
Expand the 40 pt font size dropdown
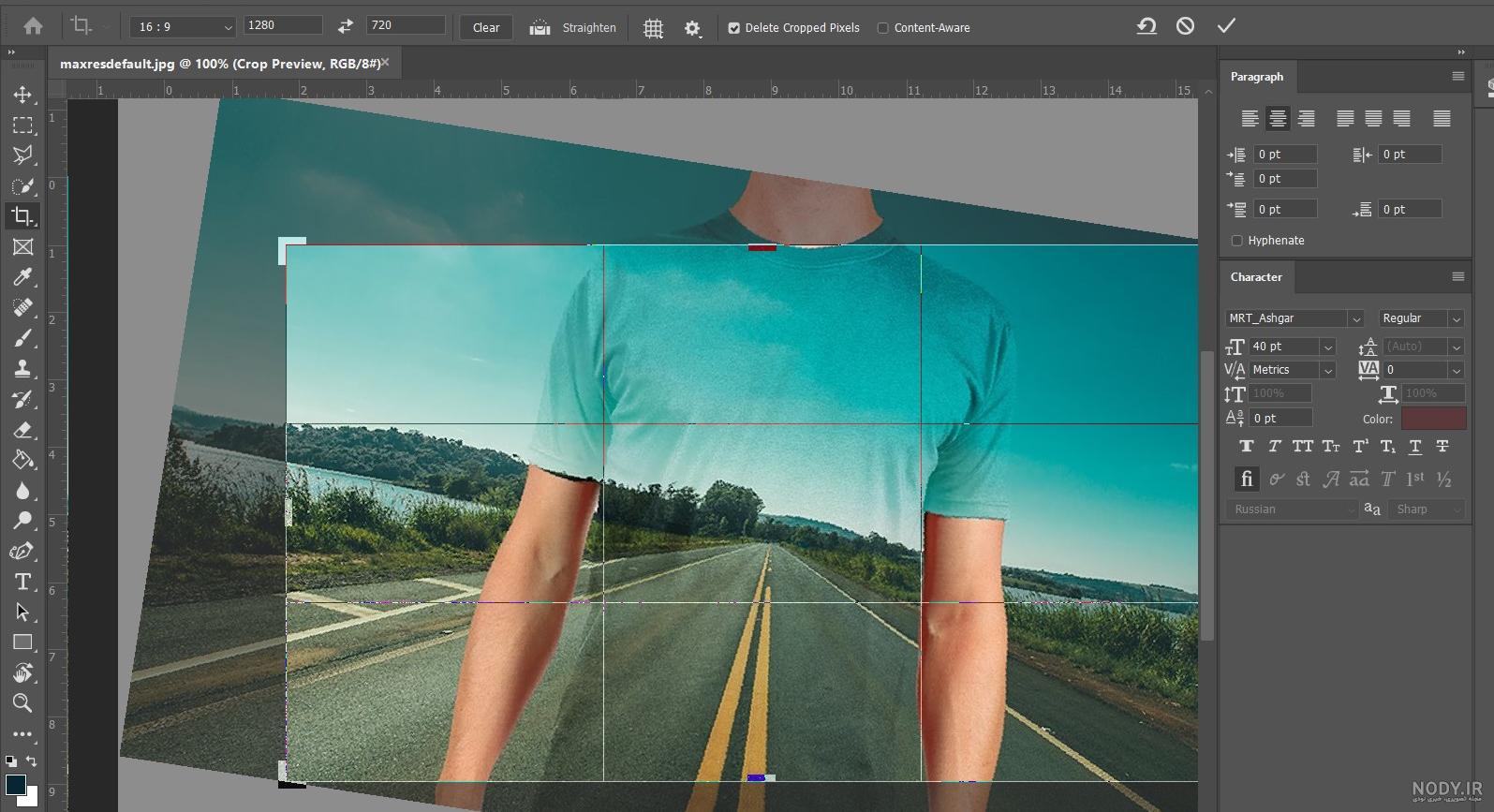pyautogui.click(x=1328, y=347)
